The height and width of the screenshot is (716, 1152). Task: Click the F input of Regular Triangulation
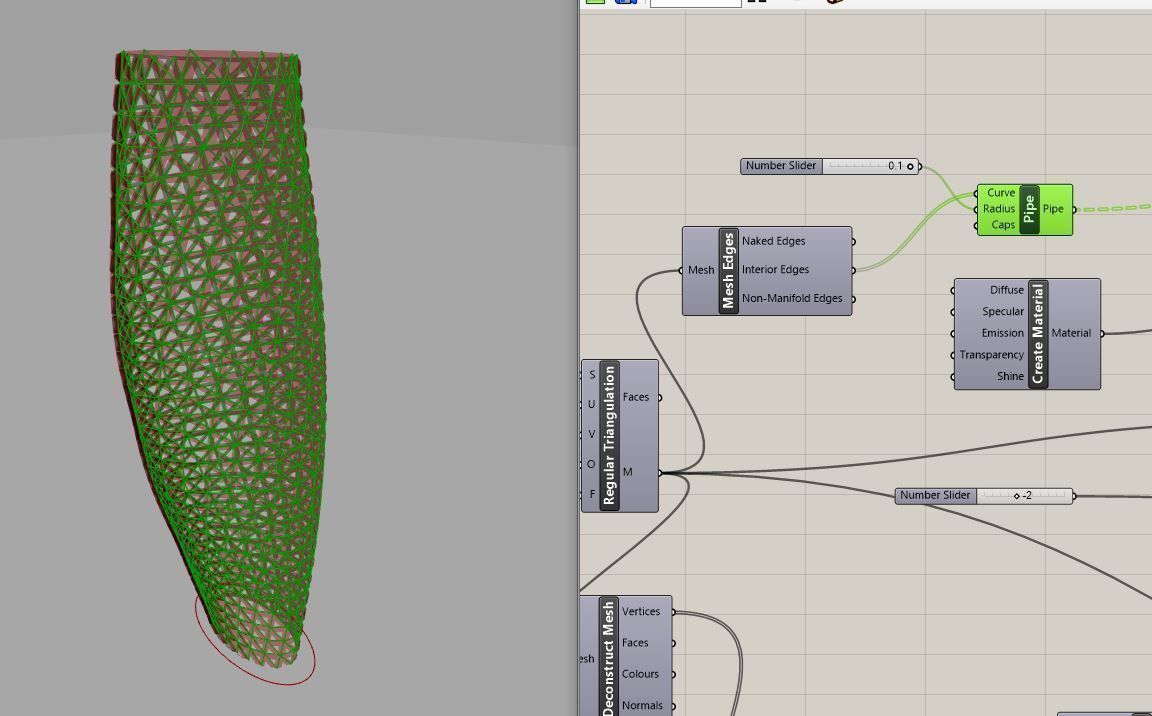(592, 495)
